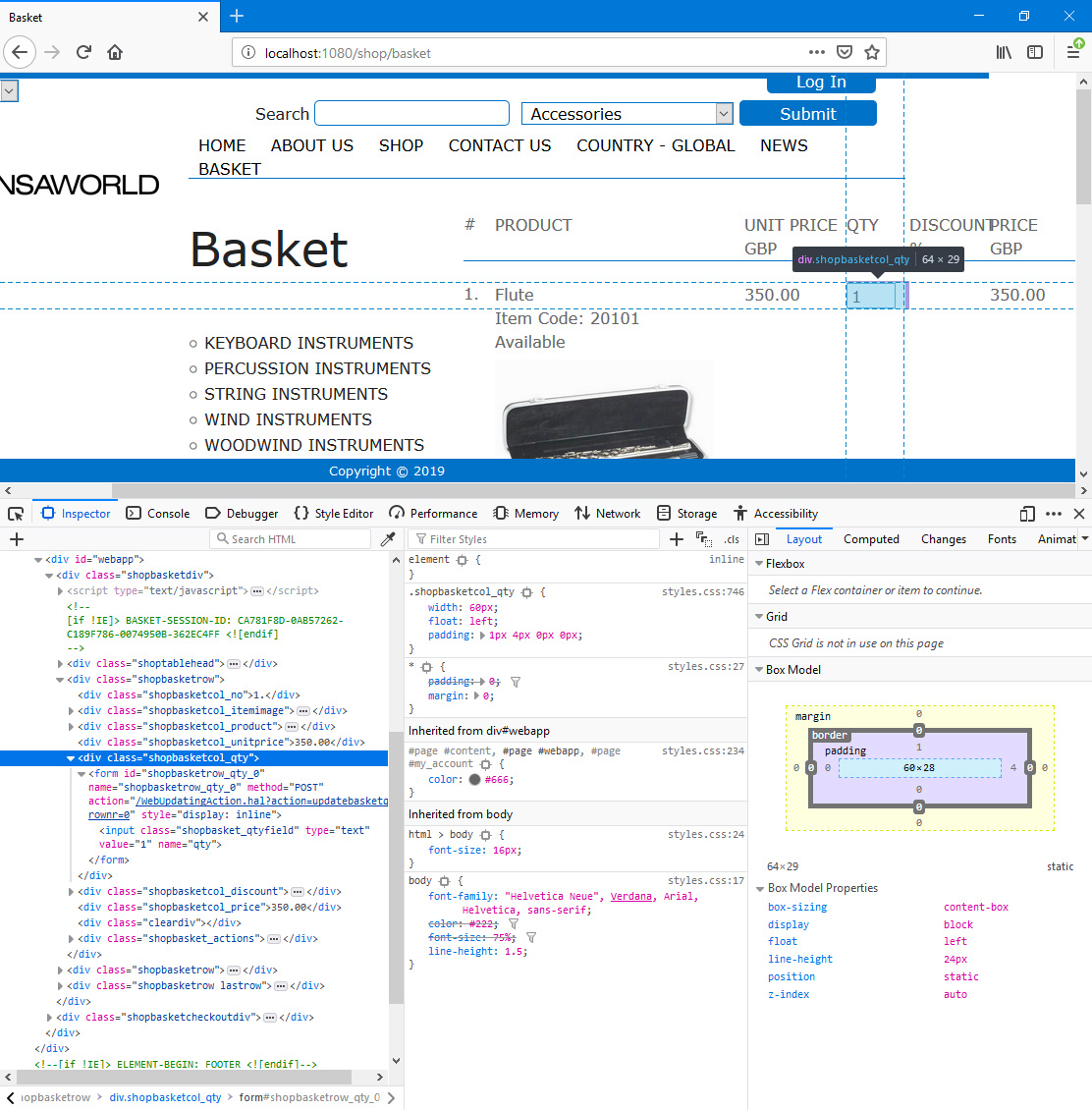Screen dimensions: 1092x1110
Task: Create a new node with plus icon
Action: 17,539
